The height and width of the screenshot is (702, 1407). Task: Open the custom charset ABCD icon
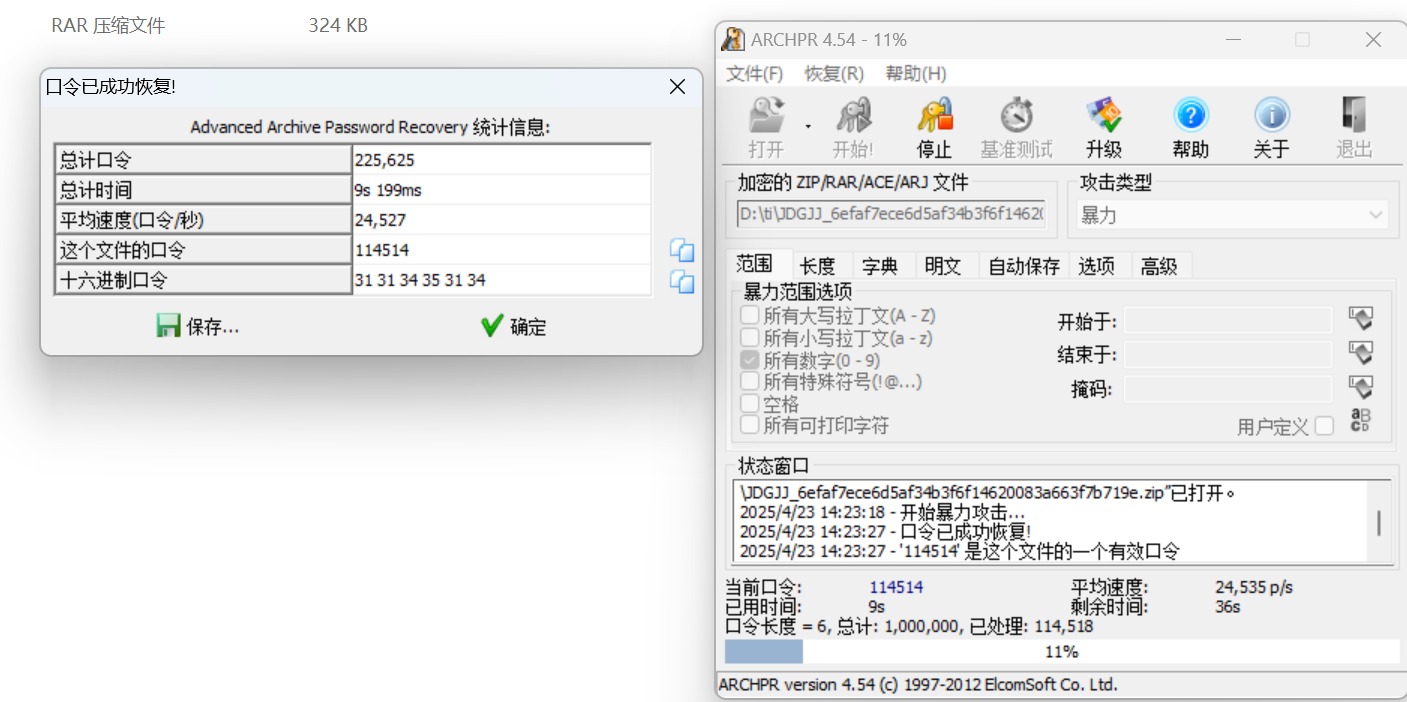[1360, 421]
